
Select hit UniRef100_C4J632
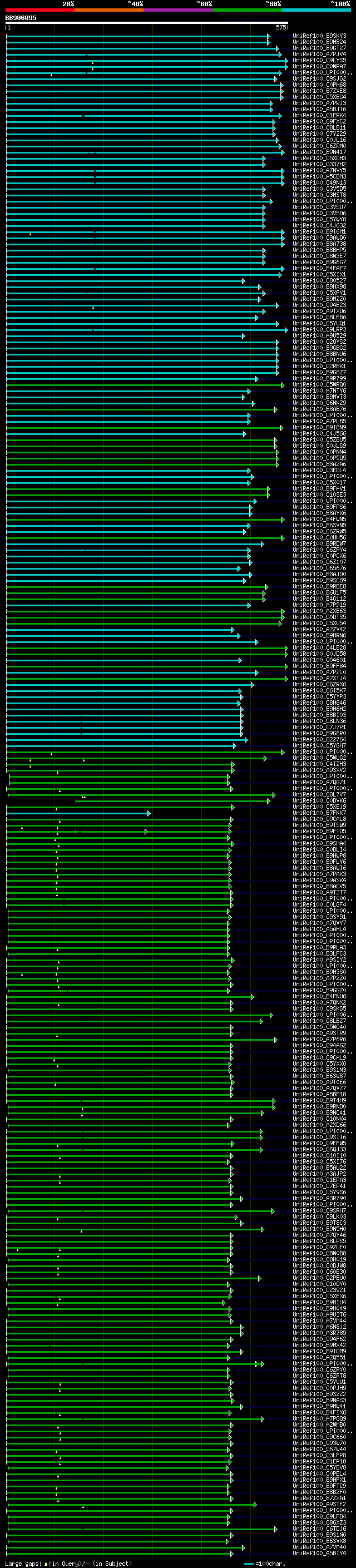point(319,226)
